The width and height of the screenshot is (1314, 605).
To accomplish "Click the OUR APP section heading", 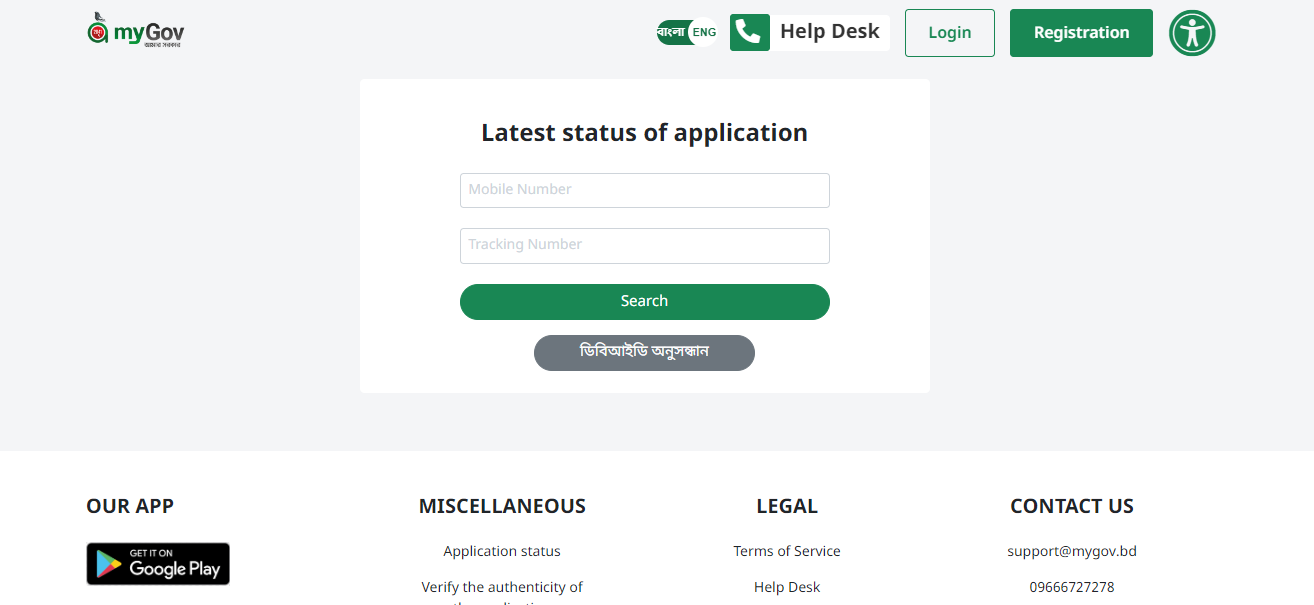I will (130, 506).
